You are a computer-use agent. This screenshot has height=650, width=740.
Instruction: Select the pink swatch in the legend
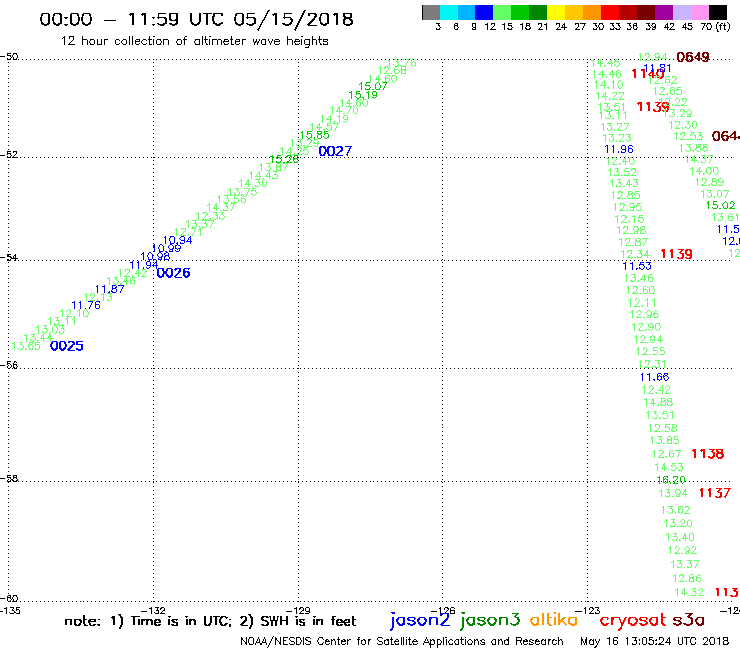[x=699, y=12]
